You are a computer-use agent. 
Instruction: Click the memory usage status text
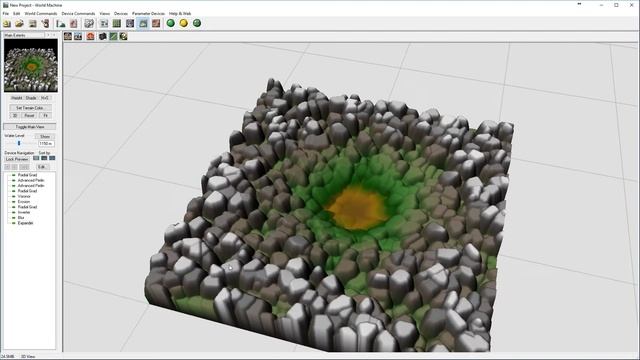coord(8,357)
